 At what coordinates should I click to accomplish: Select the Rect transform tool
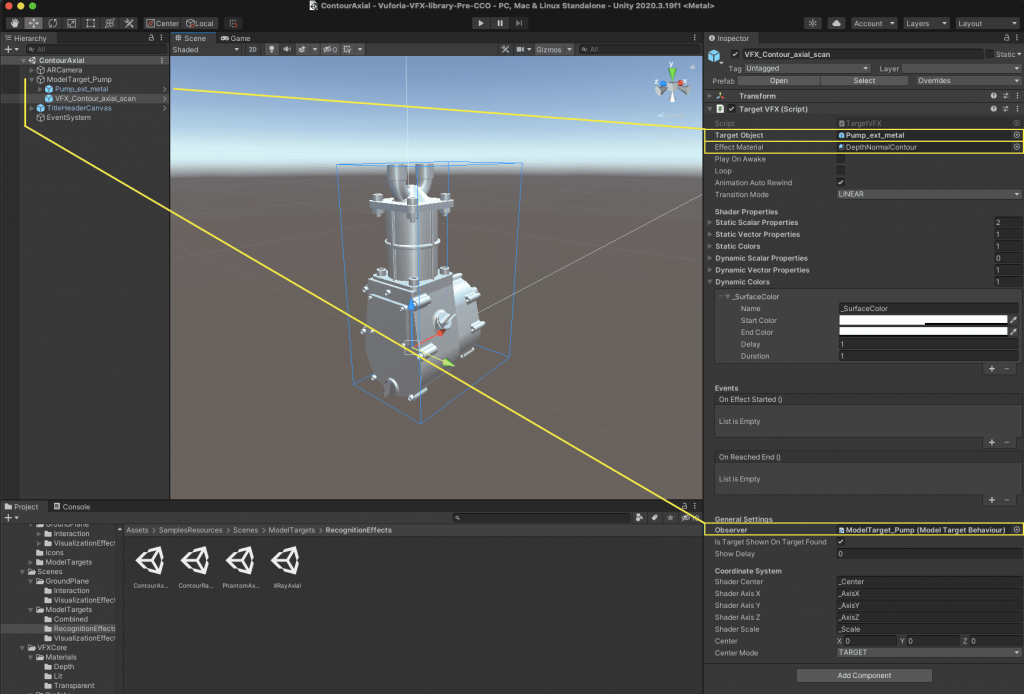coord(90,23)
